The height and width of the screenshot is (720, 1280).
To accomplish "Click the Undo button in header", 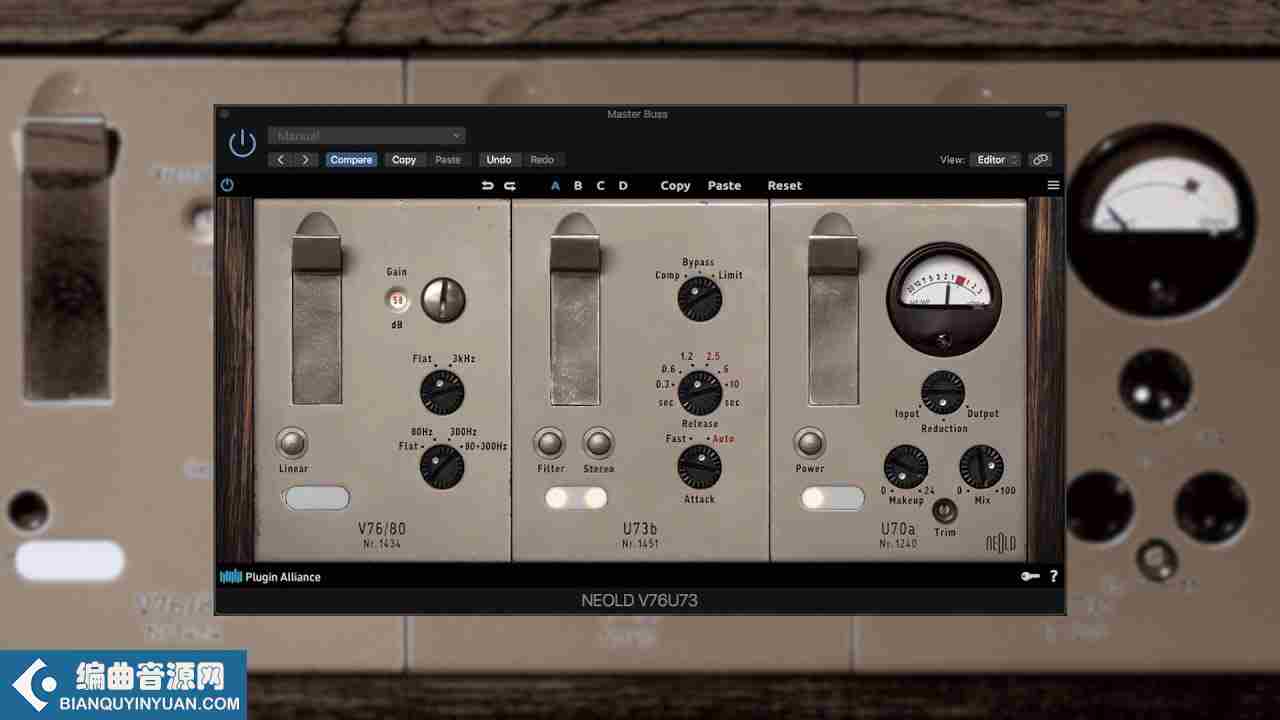I will tap(499, 160).
